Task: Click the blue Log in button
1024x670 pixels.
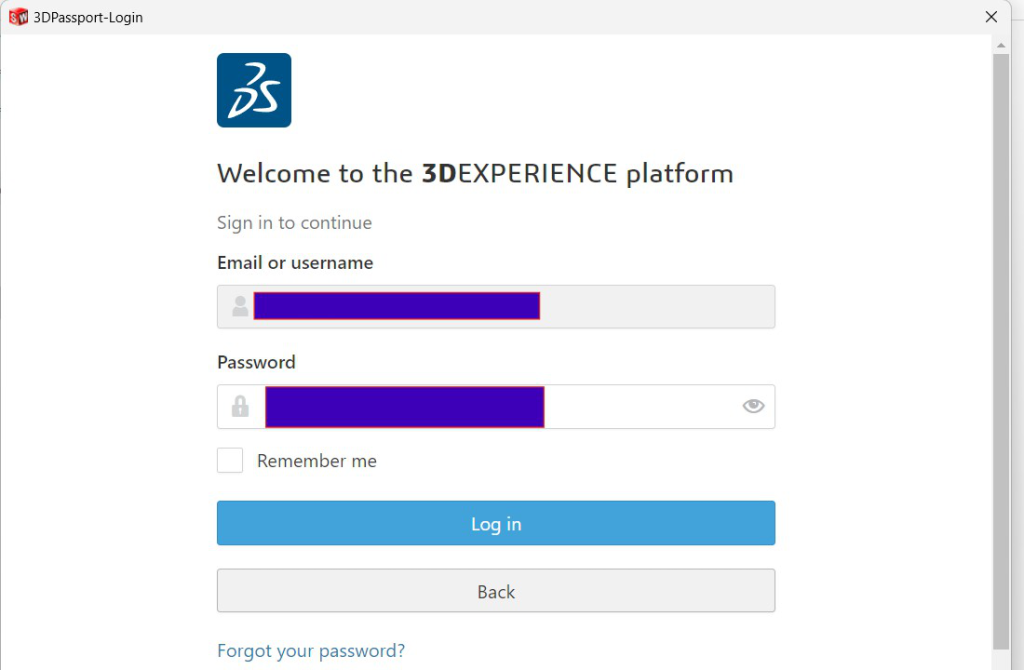Action: point(496,523)
